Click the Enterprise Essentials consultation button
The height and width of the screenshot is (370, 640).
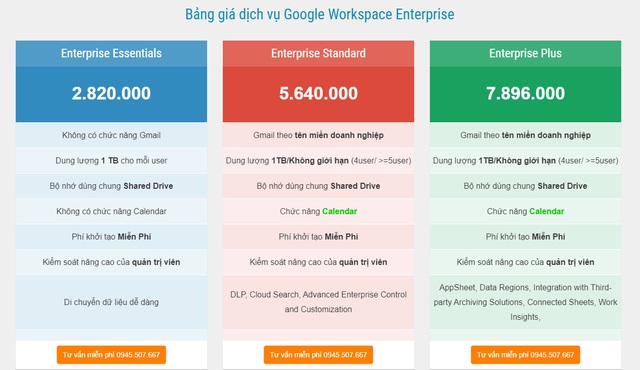[111, 354]
